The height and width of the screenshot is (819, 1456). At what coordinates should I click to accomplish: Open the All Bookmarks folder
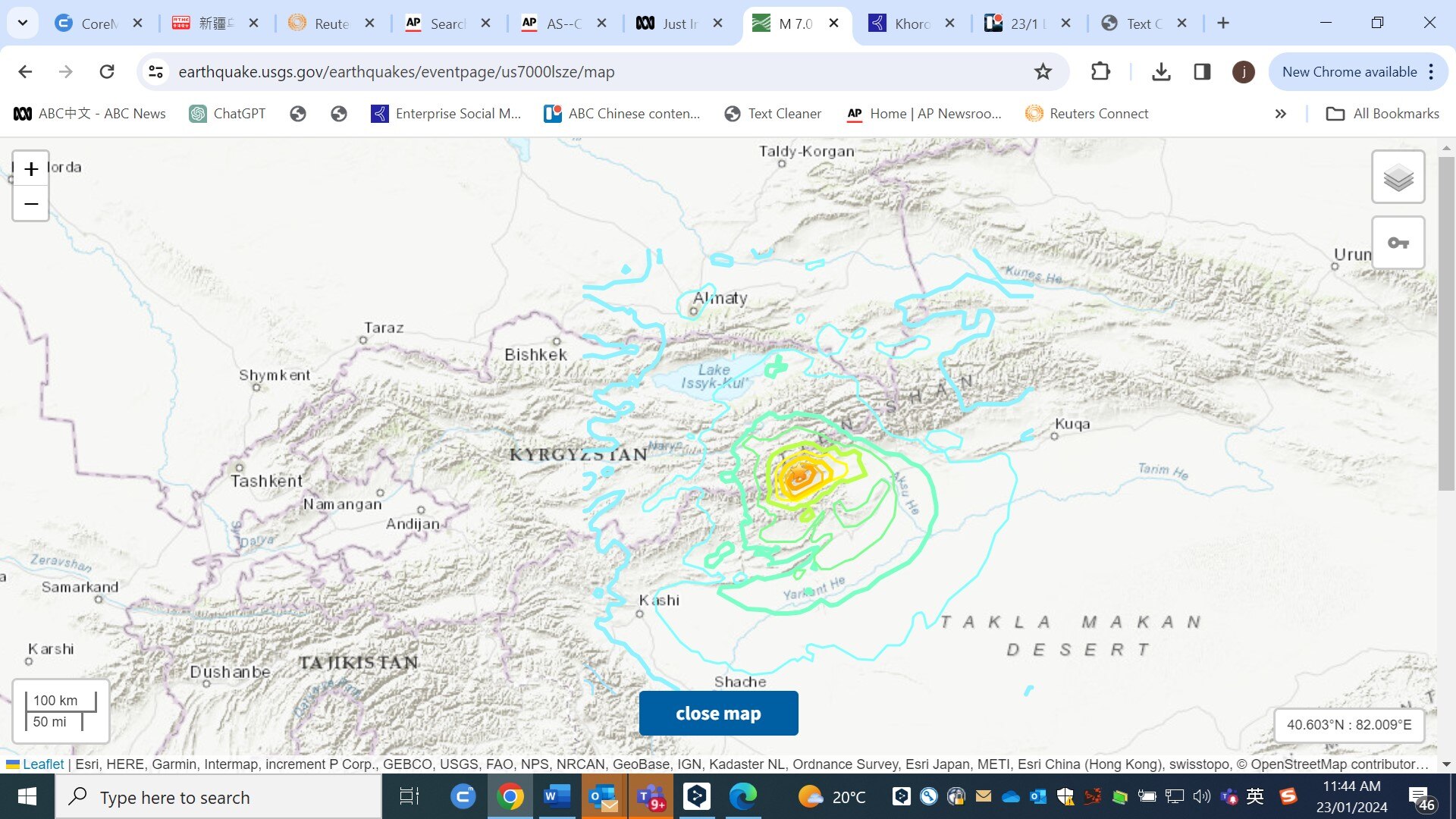coord(1382,114)
